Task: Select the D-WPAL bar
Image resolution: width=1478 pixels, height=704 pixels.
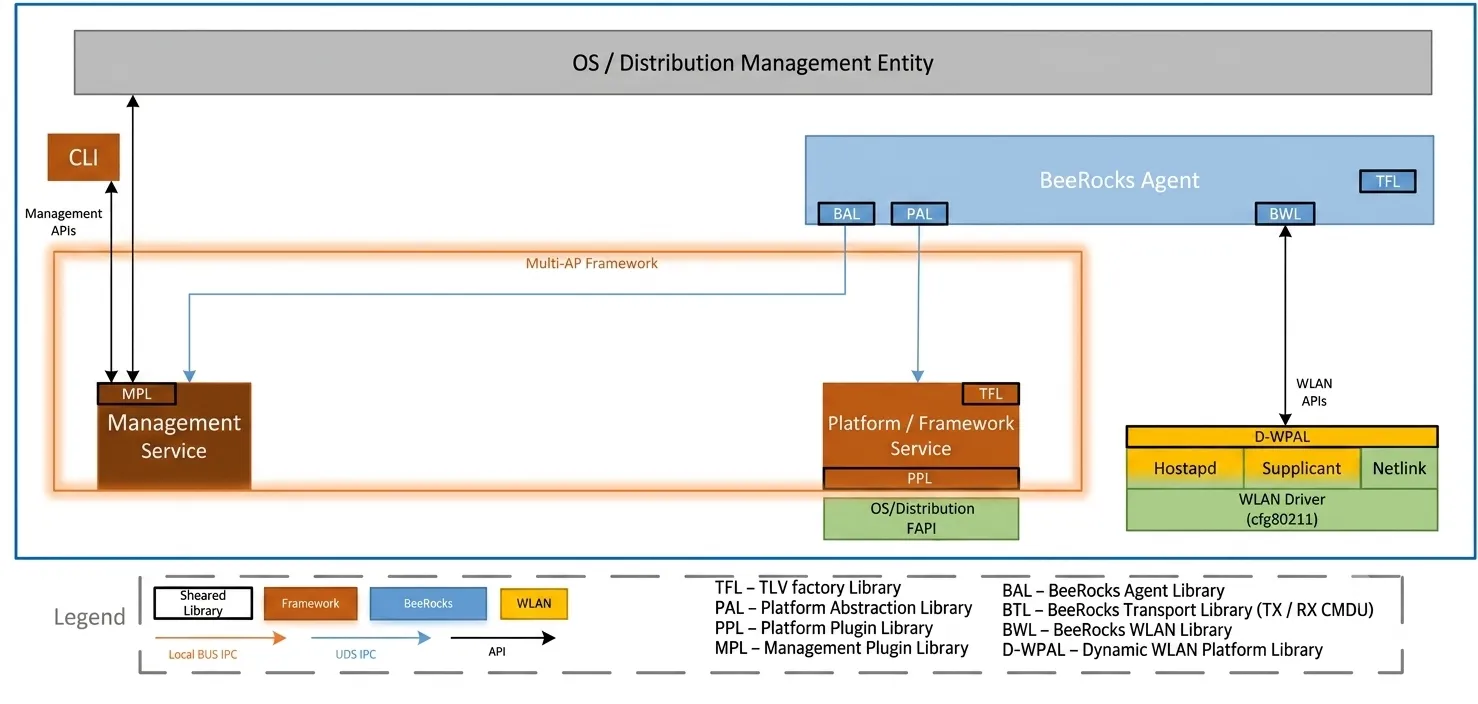Action: coord(1282,436)
